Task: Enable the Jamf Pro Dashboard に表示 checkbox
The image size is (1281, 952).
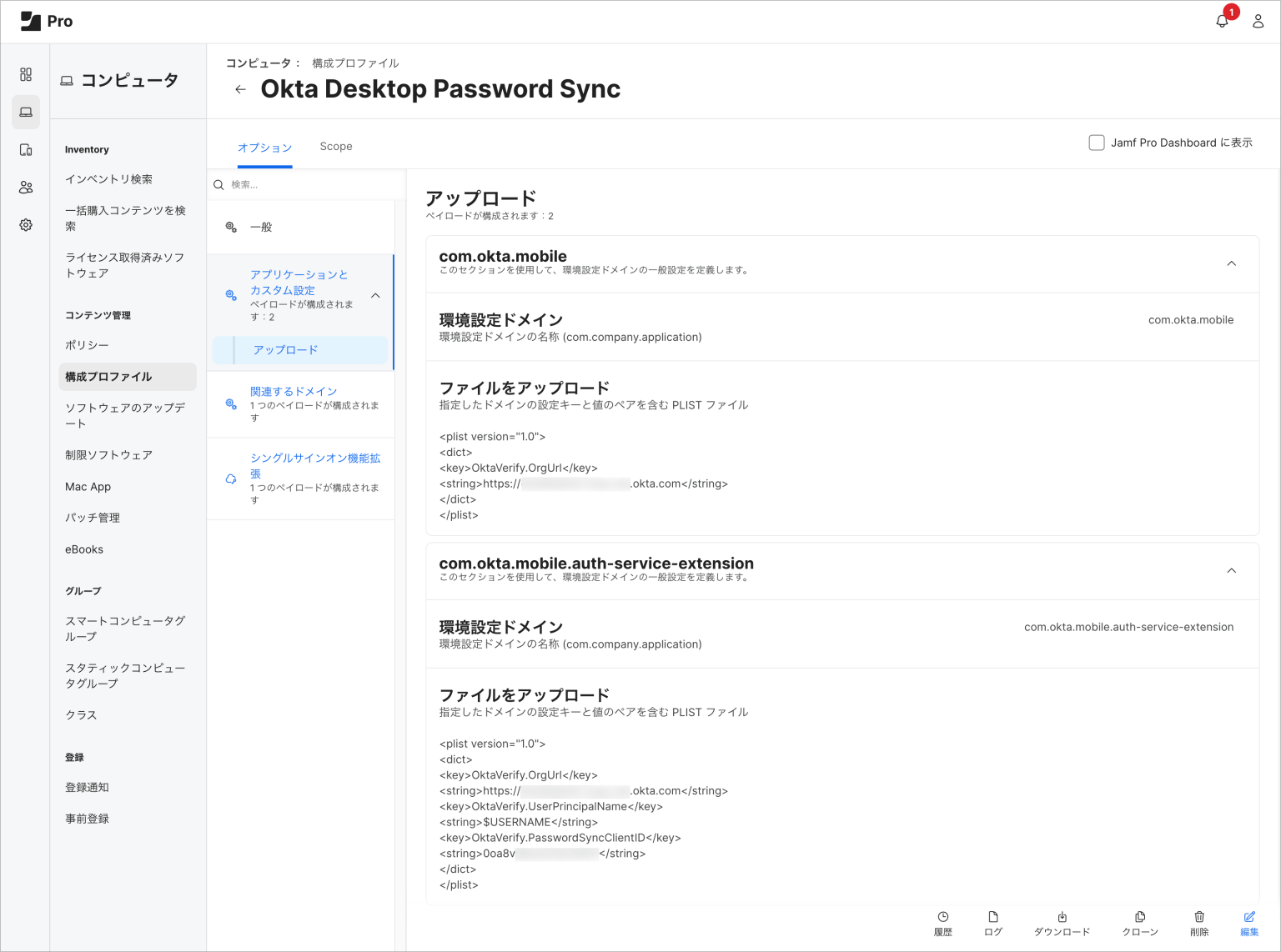Action: (1097, 143)
